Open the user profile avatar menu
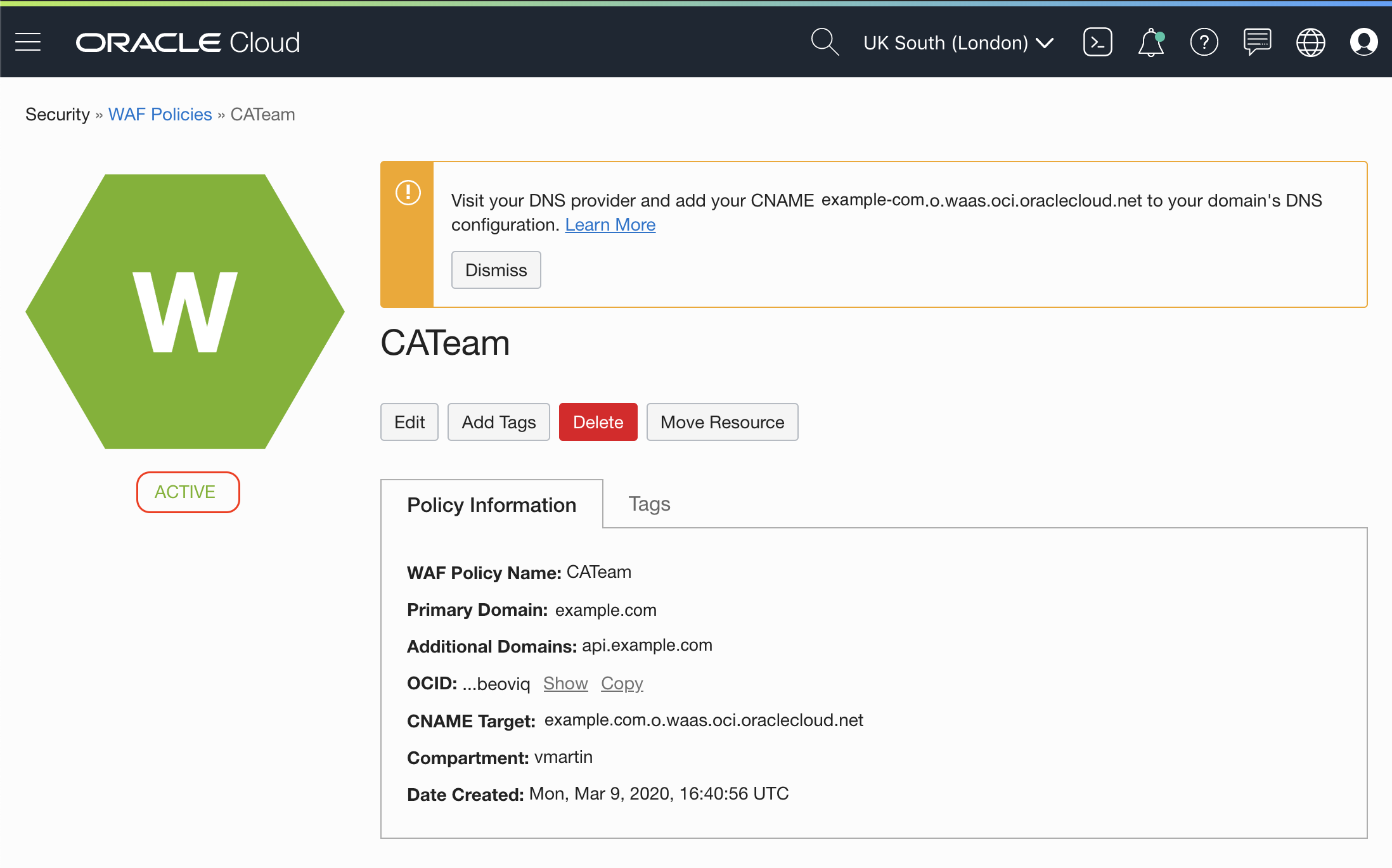Image resolution: width=1392 pixels, height=868 pixels. pos(1363,42)
